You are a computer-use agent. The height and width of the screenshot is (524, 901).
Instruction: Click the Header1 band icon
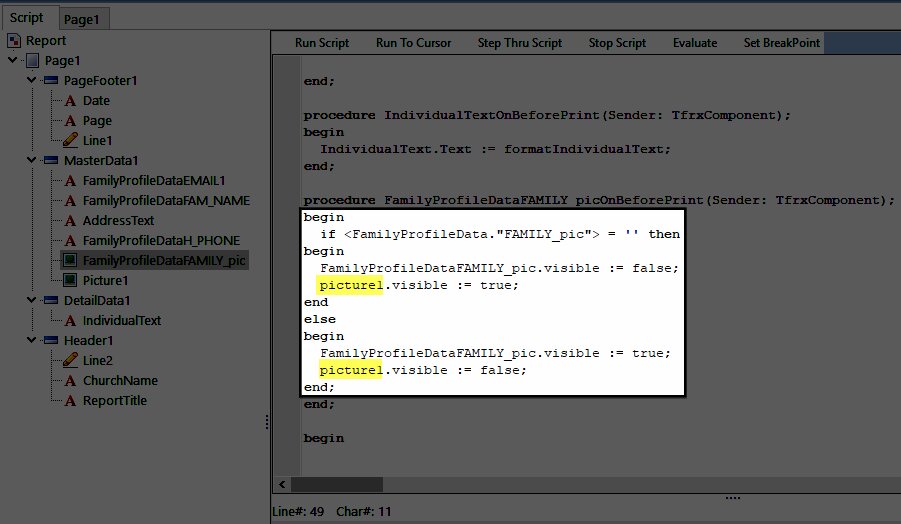[x=51, y=341]
